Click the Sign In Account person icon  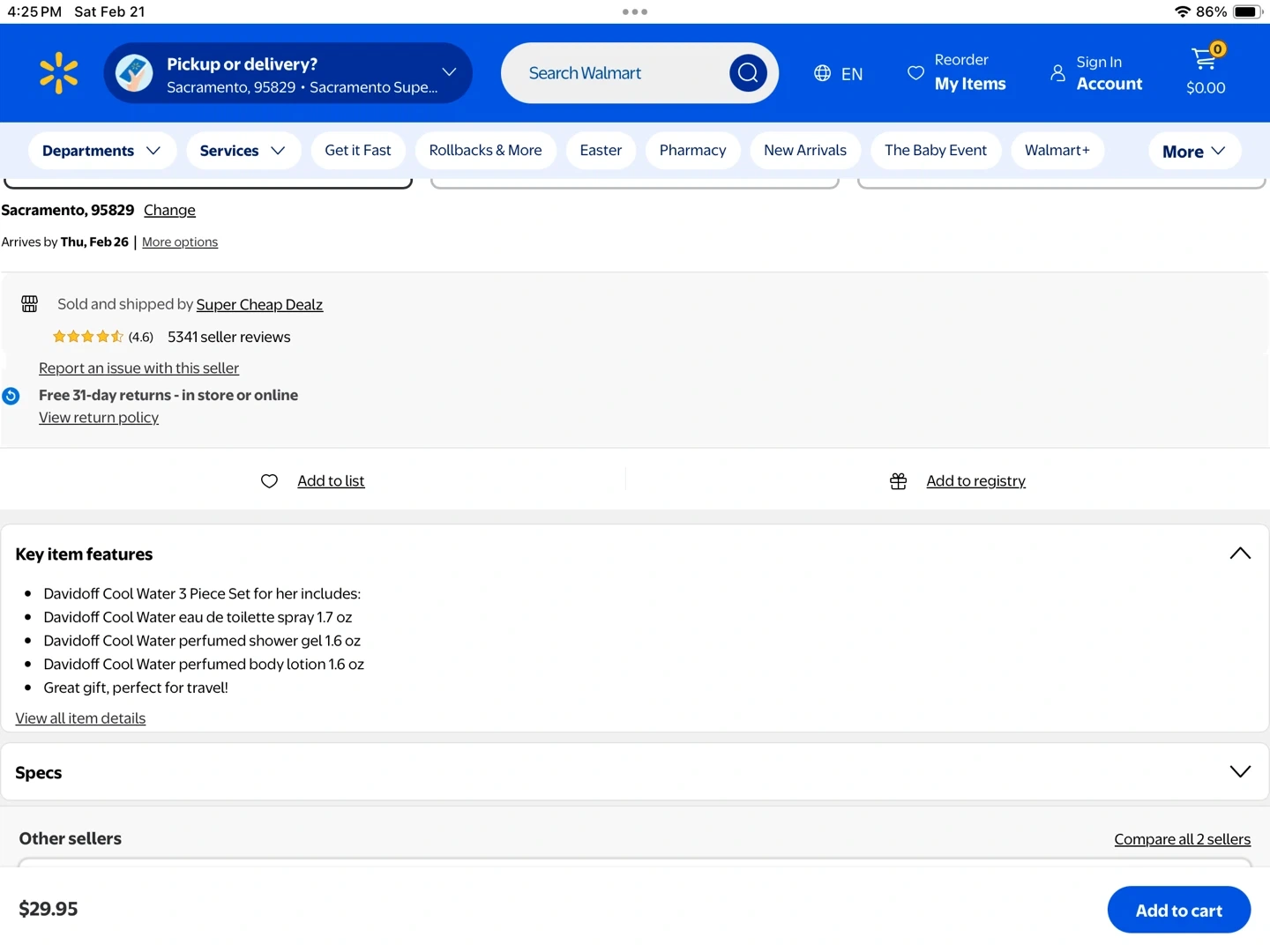pos(1057,73)
